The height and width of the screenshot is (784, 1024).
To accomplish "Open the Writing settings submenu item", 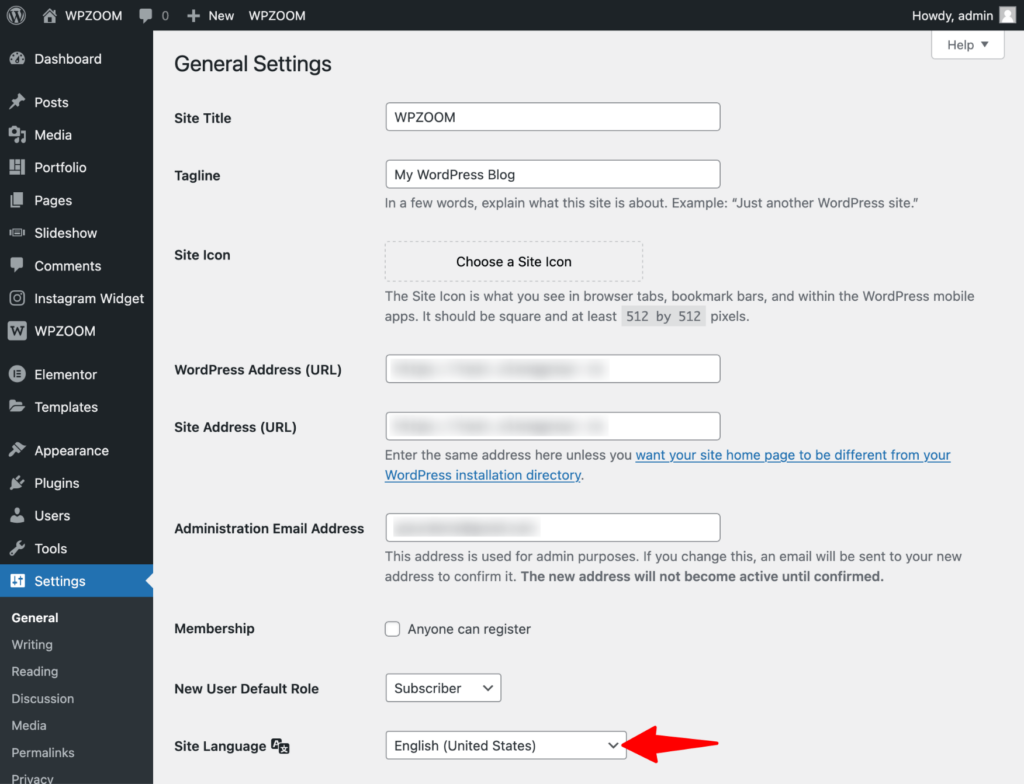I will pyautogui.click(x=32, y=645).
